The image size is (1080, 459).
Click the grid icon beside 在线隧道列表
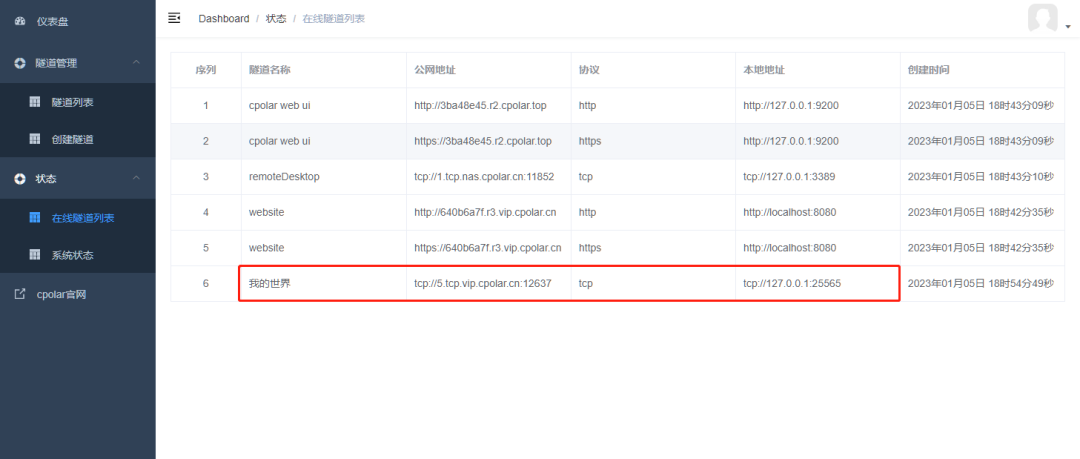(x=34, y=218)
